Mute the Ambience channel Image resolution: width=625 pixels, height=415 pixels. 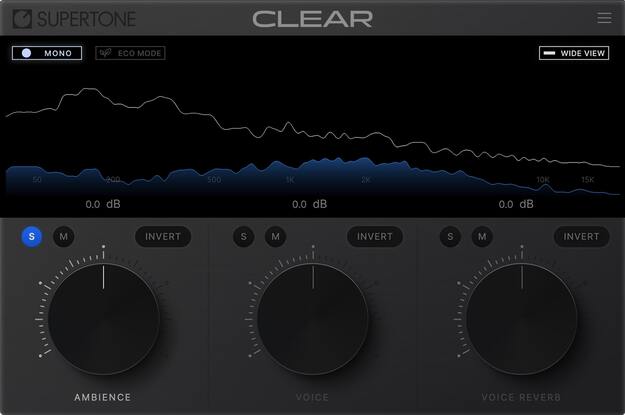[x=63, y=236]
